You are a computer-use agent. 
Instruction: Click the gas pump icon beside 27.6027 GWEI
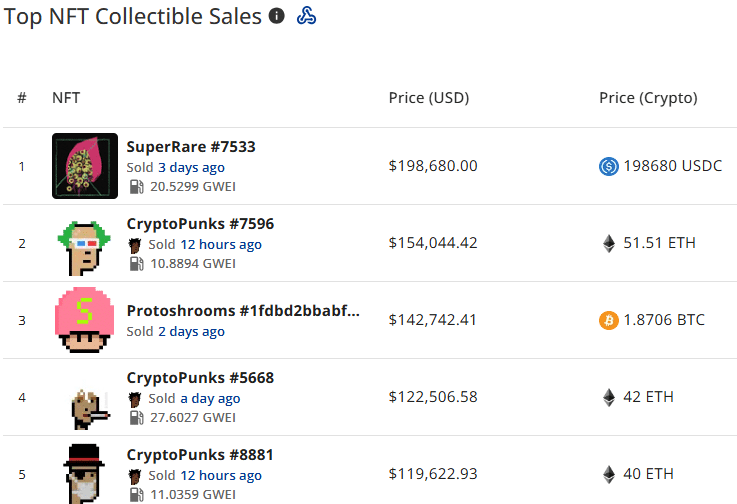tap(136, 418)
